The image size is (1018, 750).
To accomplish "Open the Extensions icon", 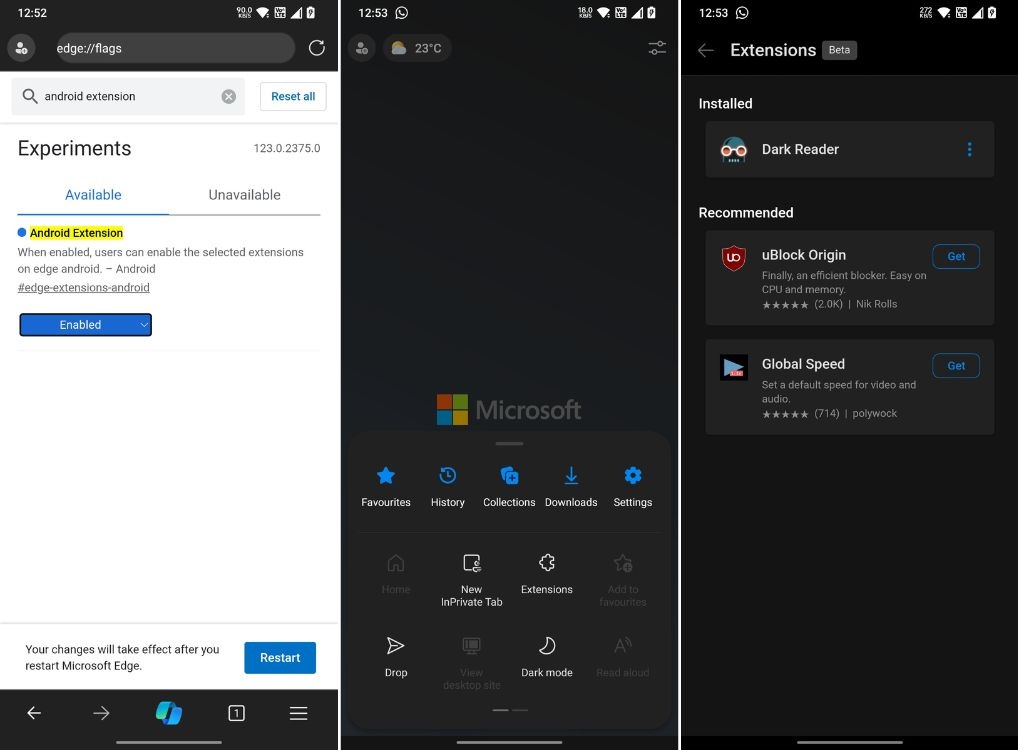I will (x=546, y=563).
